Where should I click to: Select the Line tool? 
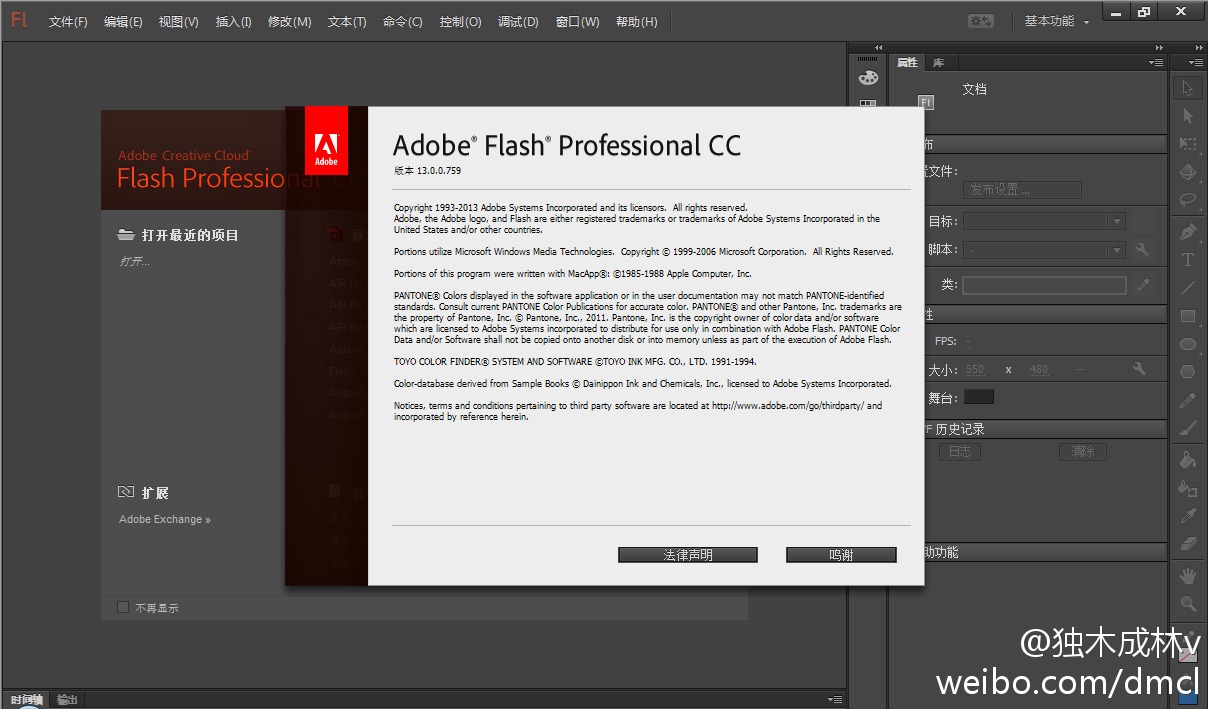click(1188, 288)
